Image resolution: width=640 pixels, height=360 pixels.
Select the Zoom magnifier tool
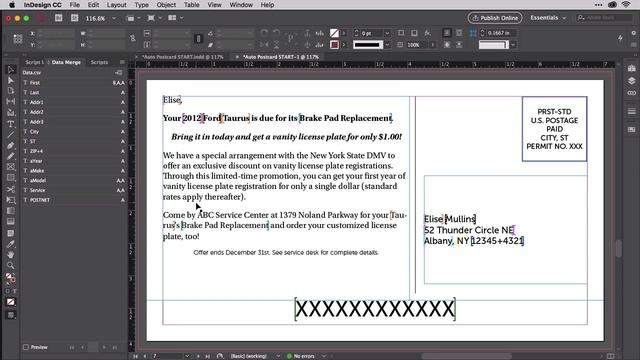tap(11, 266)
